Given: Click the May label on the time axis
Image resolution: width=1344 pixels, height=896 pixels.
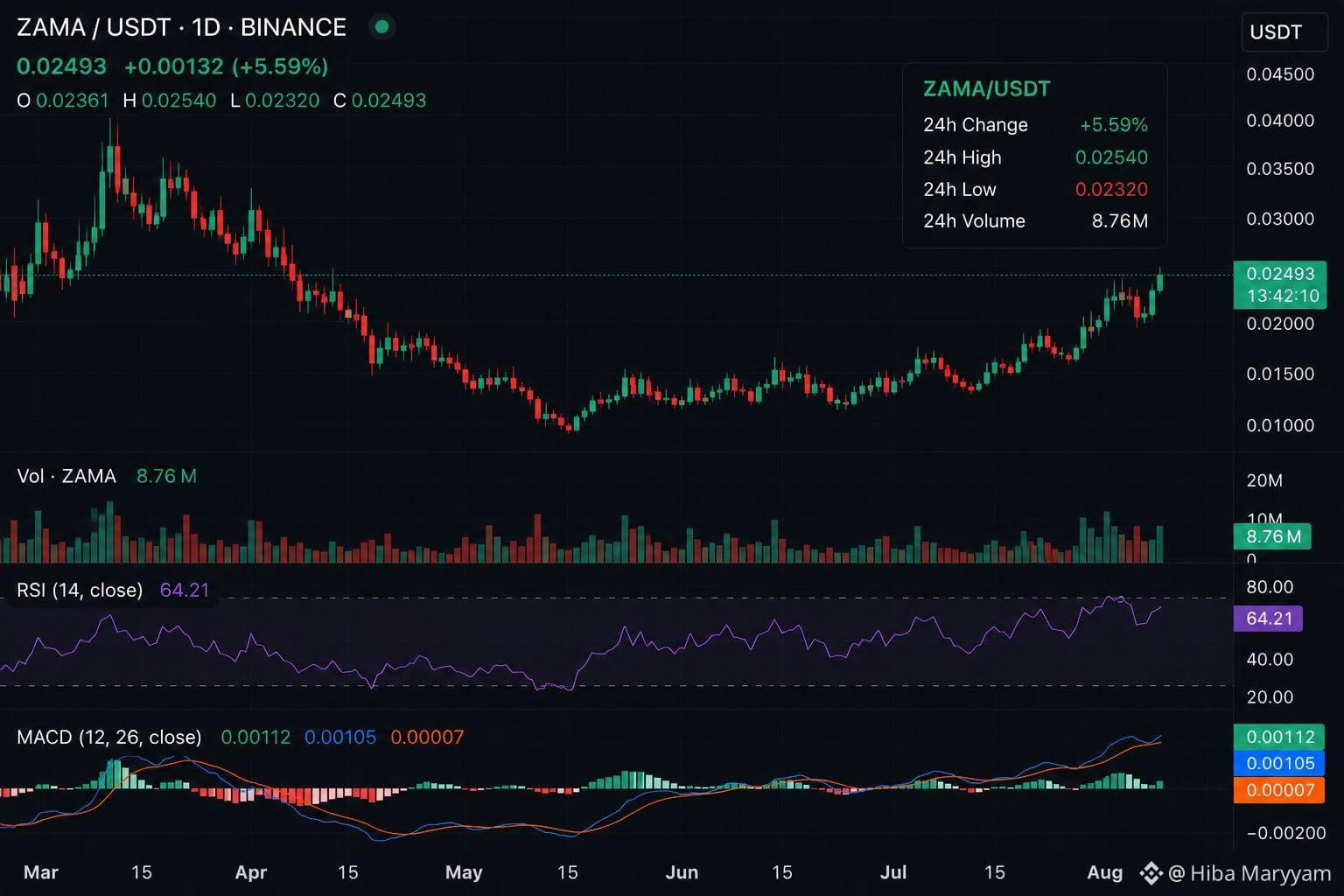Looking at the screenshot, I should 464,872.
